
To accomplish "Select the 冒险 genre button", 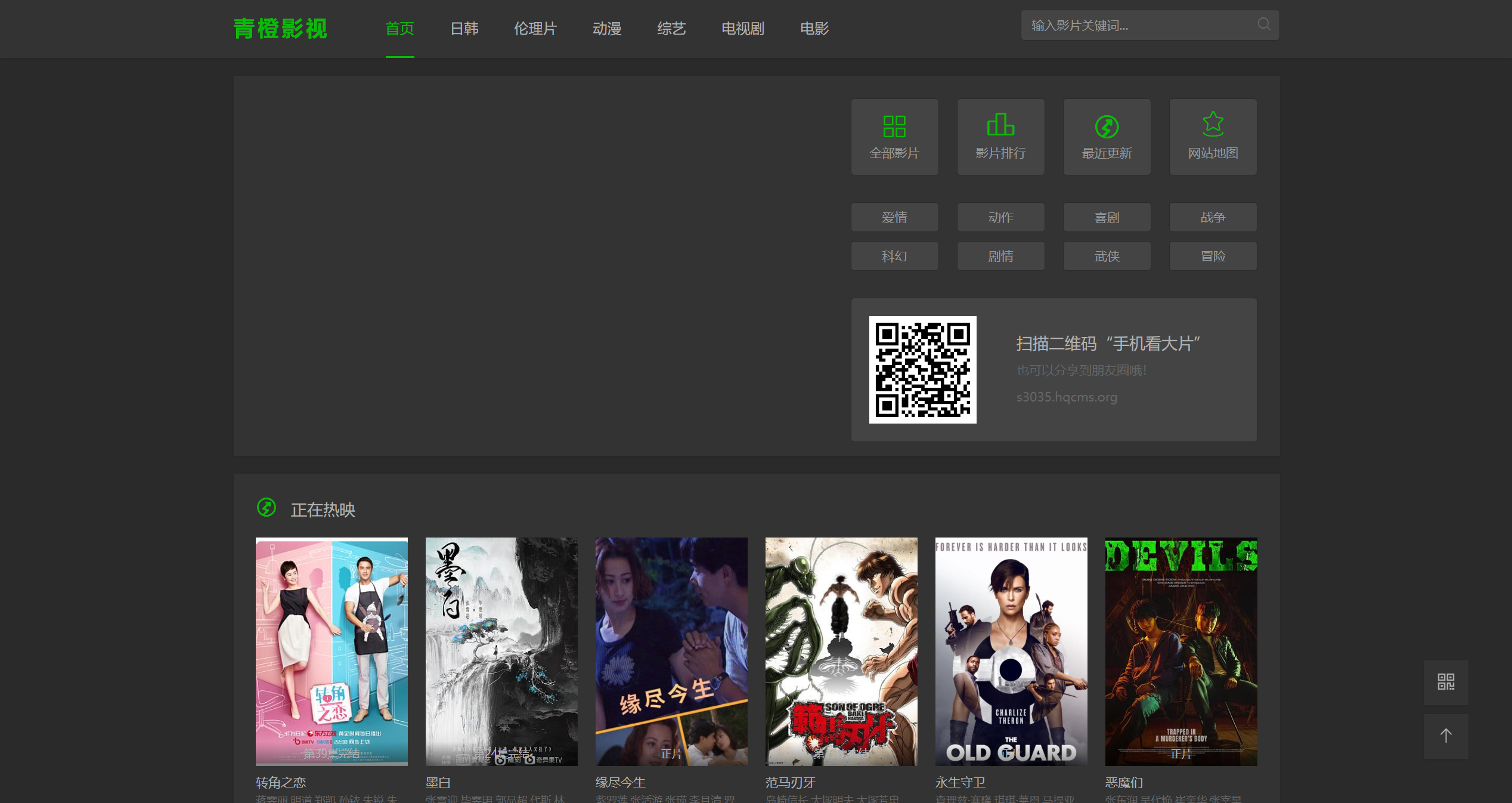I will 1213,256.
